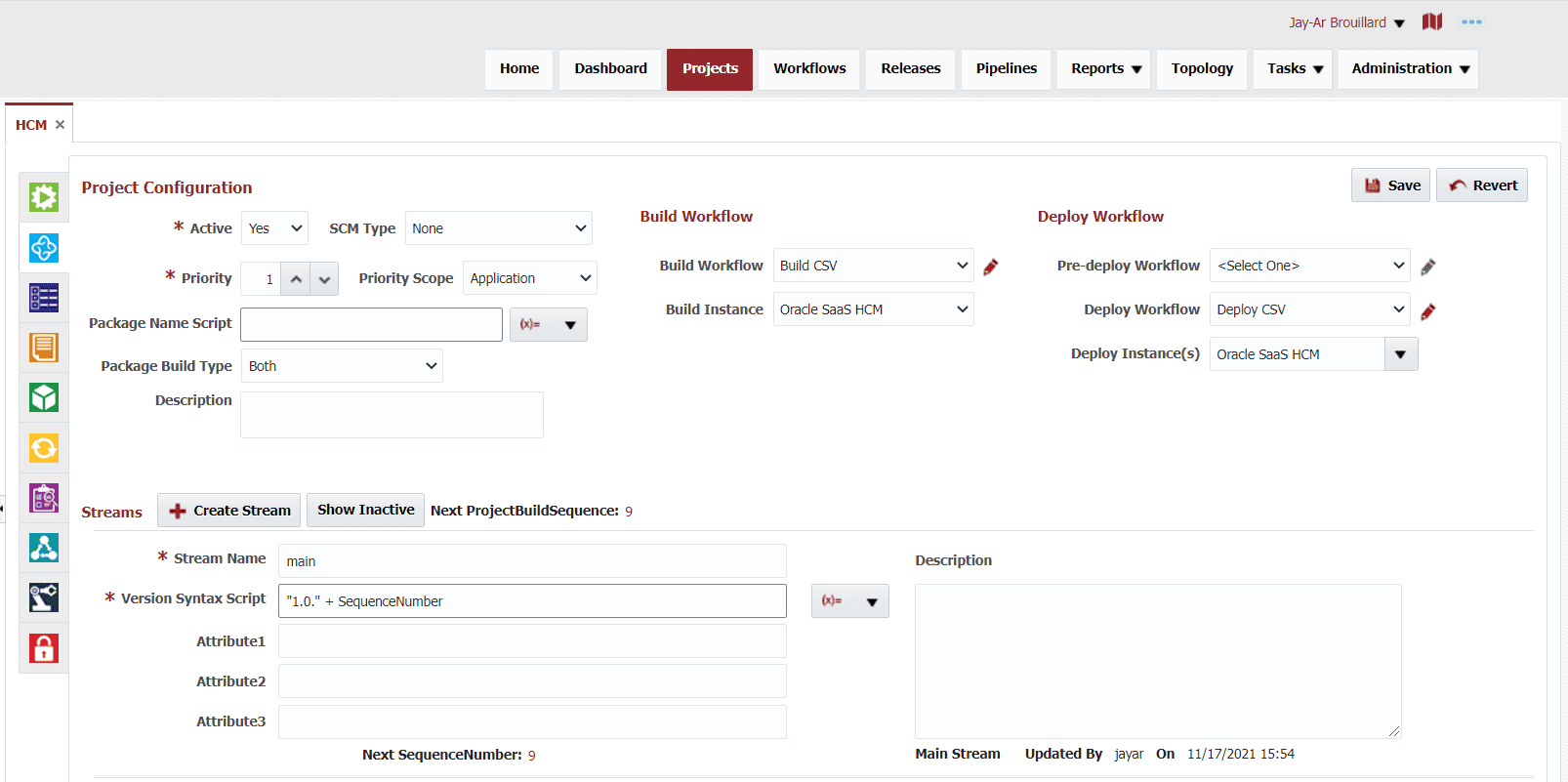Open the Package Build Type dropdown

click(342, 366)
